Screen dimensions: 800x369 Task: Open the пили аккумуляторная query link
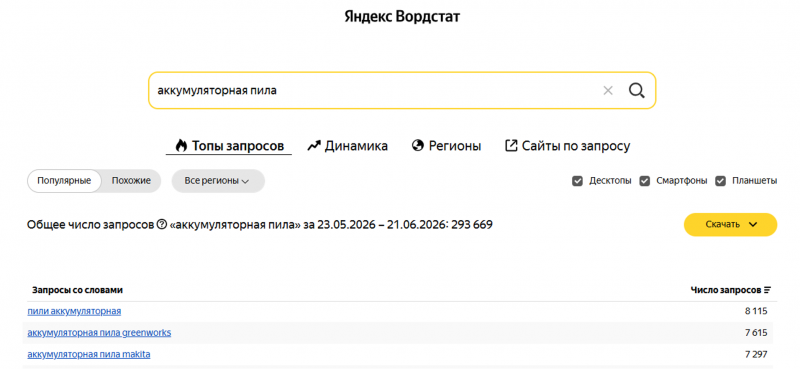point(74,311)
